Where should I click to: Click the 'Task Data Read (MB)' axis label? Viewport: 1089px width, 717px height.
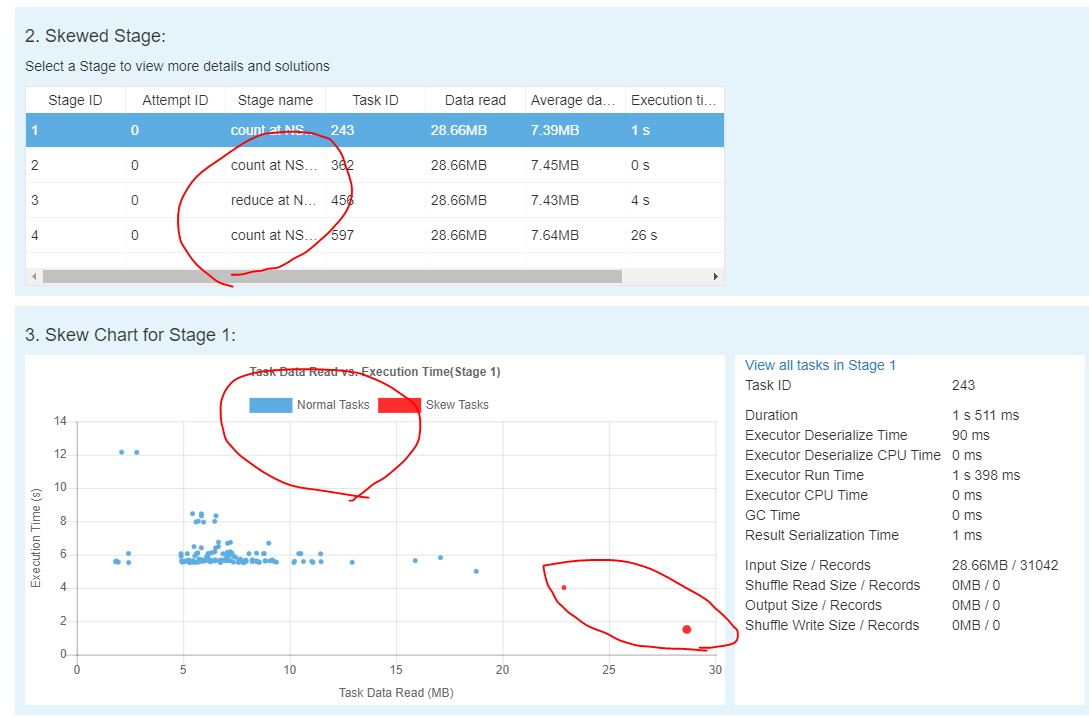pos(396,693)
